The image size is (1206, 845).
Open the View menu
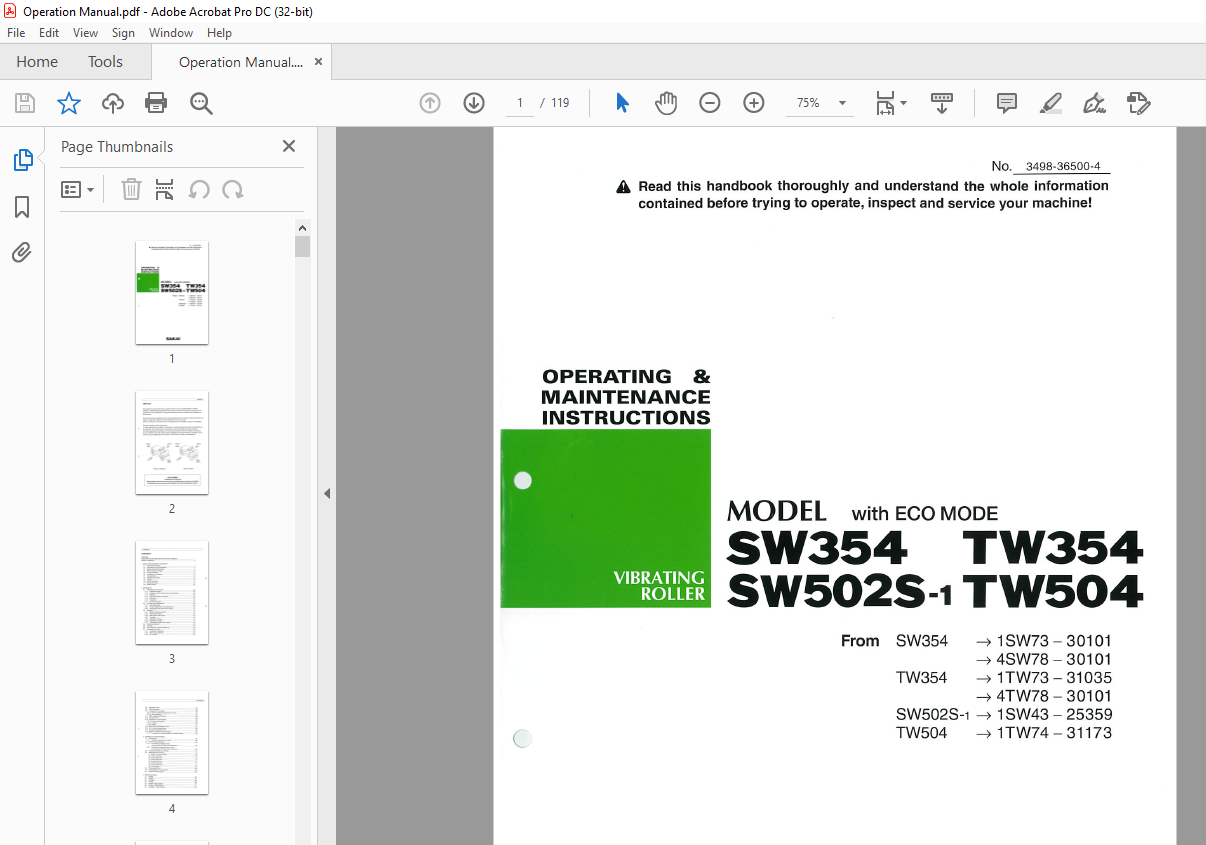85,33
